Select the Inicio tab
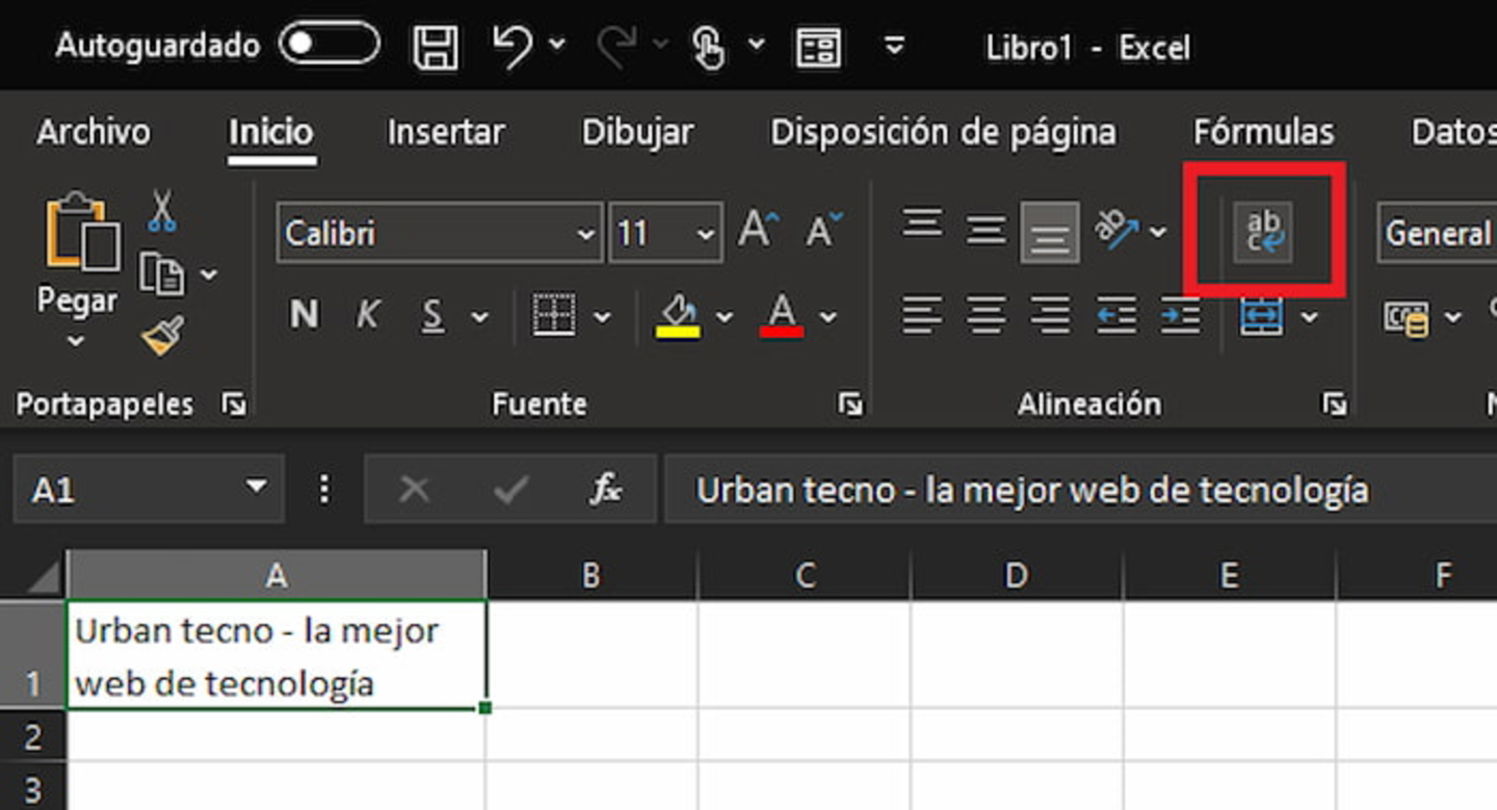 pyautogui.click(x=271, y=132)
